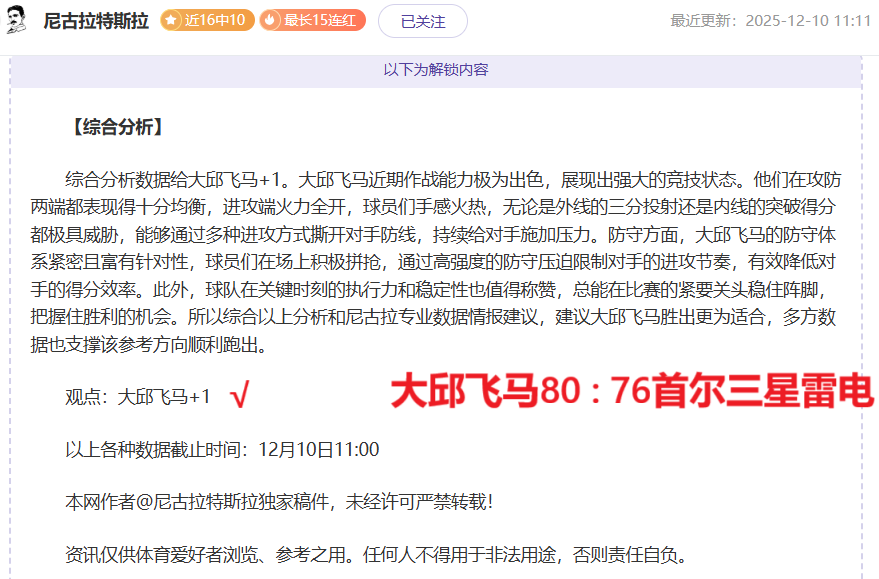This screenshot has height=579, width=879.
Task: Click the red check mark beside the prediction
Action: click(239, 396)
